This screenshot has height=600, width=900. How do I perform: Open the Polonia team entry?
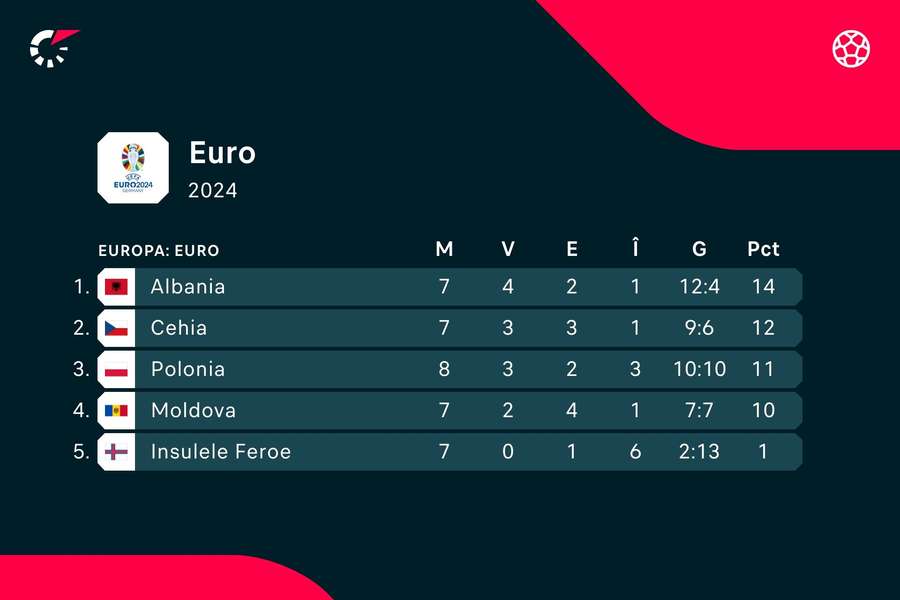pyautogui.click(x=450, y=369)
